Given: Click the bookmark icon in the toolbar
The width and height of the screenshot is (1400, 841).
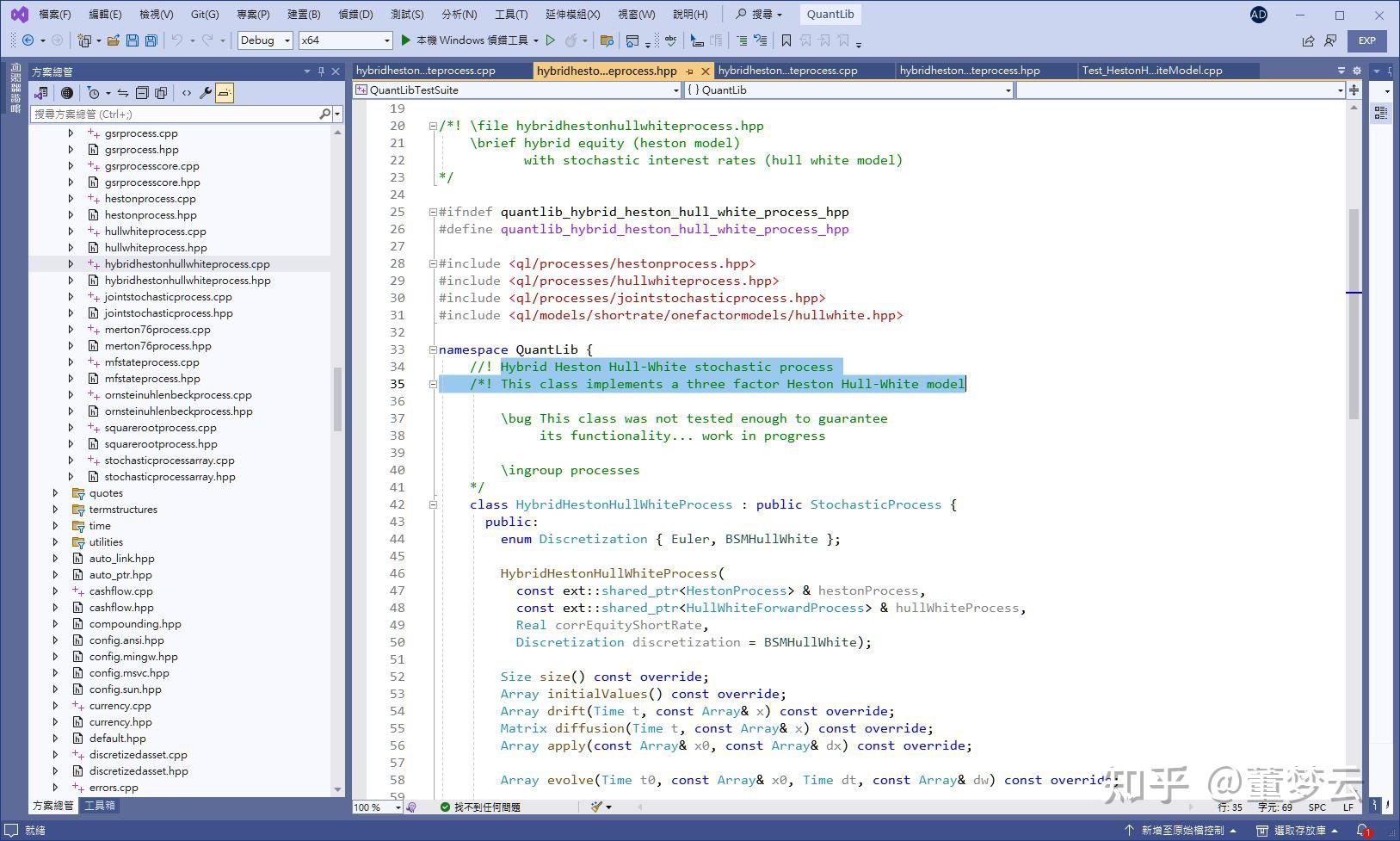Looking at the screenshot, I should tap(786, 40).
